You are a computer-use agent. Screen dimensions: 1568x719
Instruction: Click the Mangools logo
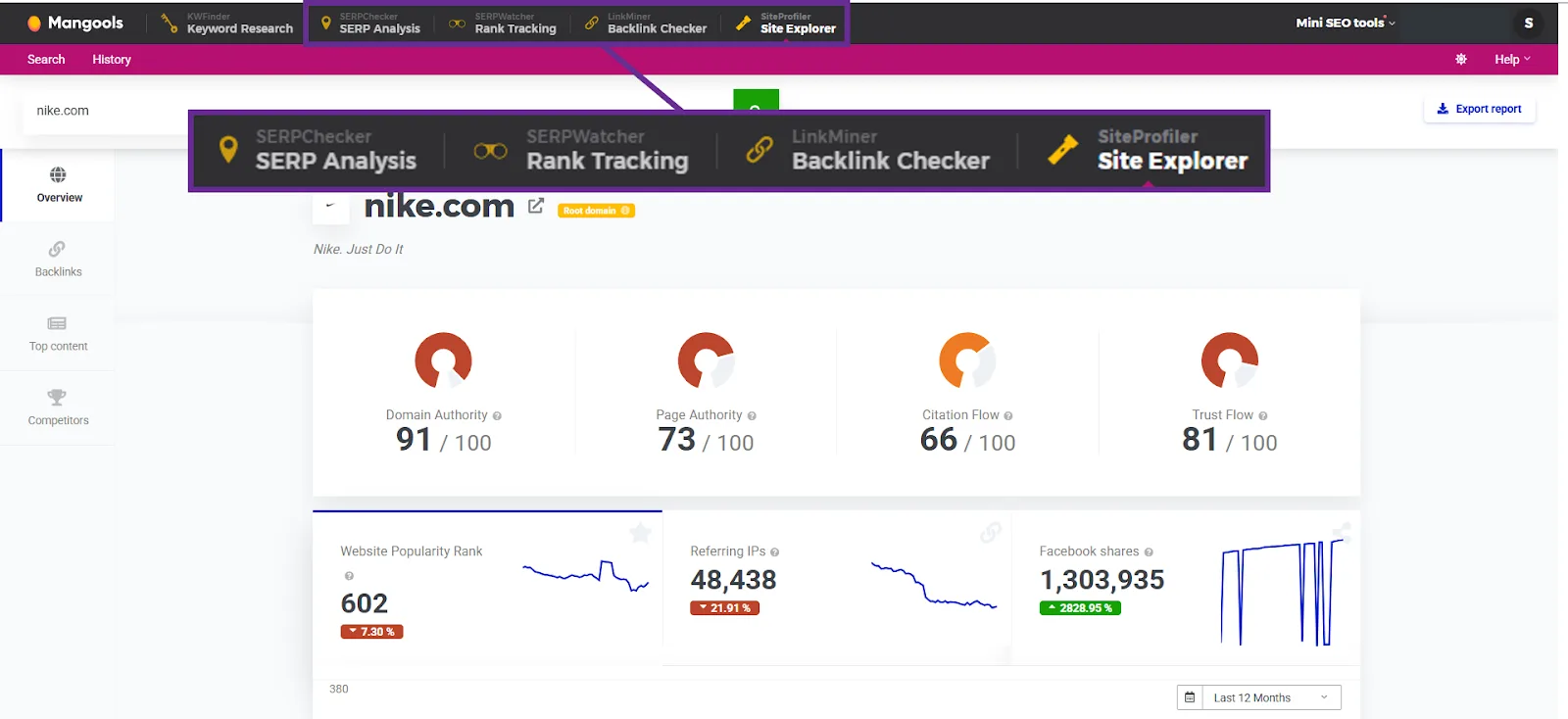click(x=75, y=23)
